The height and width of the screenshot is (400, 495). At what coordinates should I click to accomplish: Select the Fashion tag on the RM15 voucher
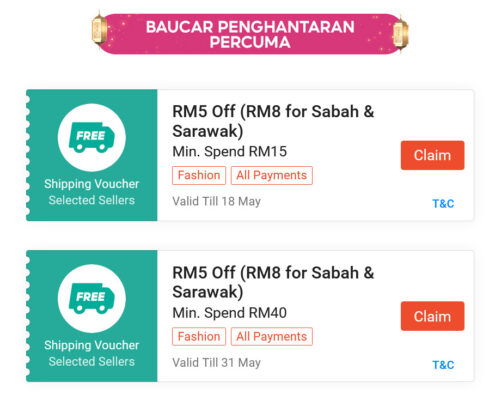(x=199, y=175)
